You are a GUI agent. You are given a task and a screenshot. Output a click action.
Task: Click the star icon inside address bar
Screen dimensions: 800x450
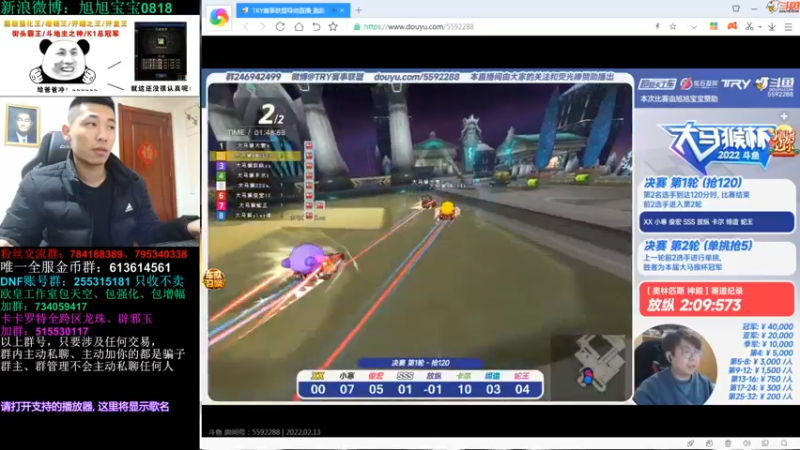[673, 27]
